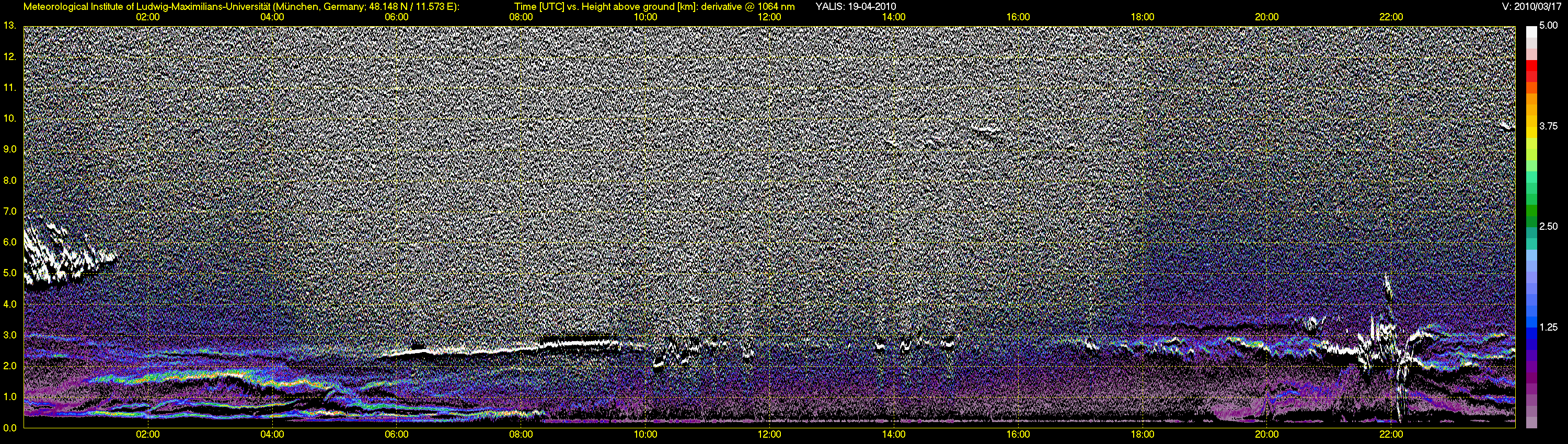Click the 06:00 label on the top time axis
1568x444 pixels.
[396, 17]
